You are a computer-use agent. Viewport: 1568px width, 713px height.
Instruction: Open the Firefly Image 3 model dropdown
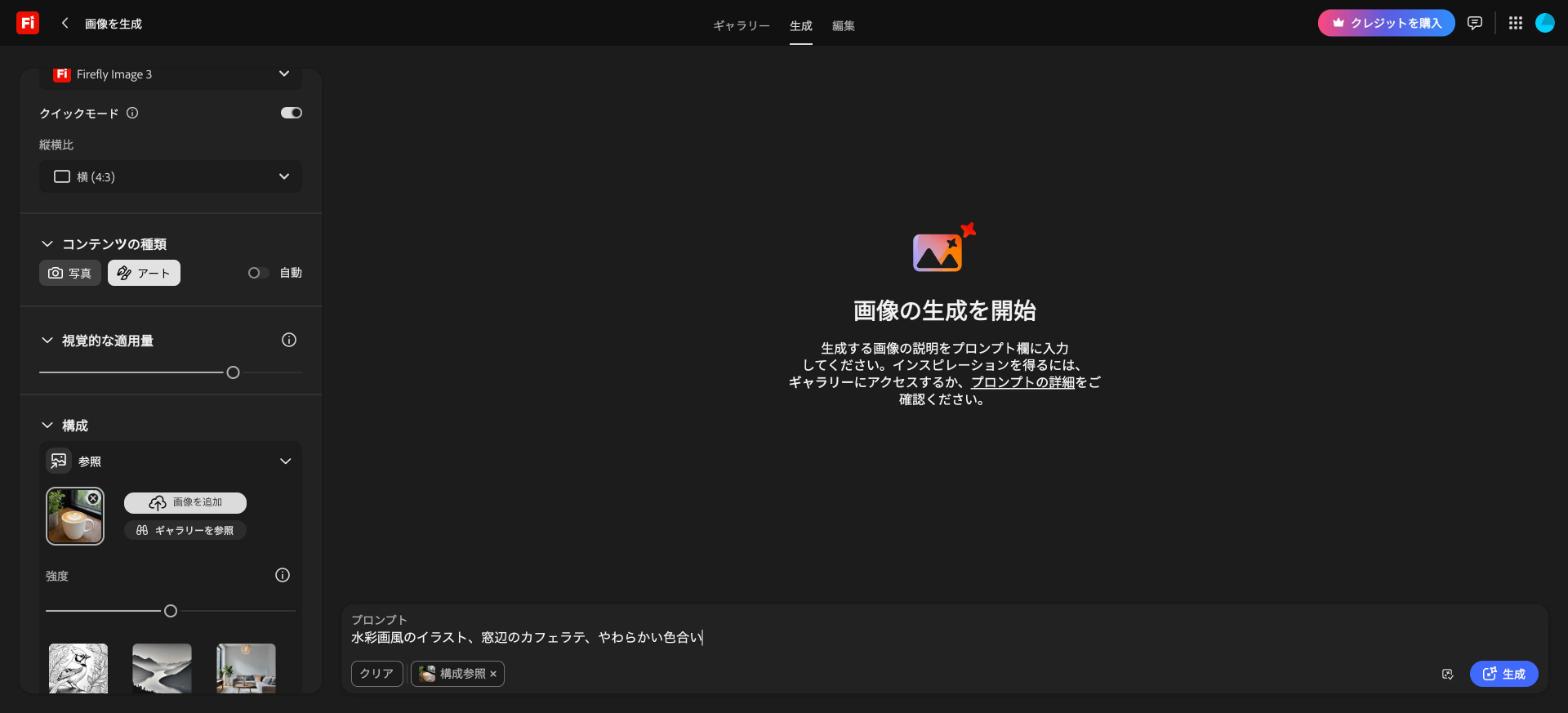[x=171, y=74]
